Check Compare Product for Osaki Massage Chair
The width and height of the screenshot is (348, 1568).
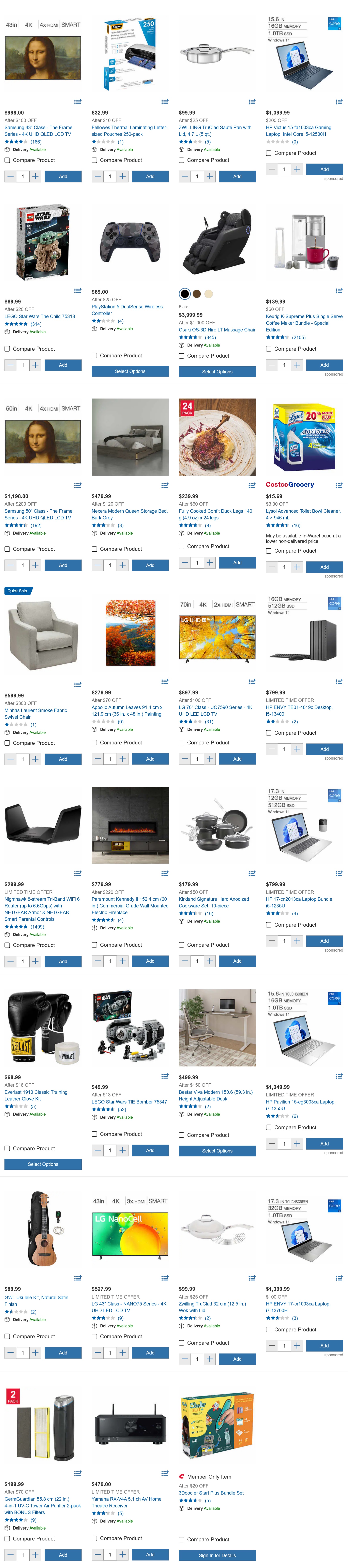pyautogui.click(x=182, y=355)
